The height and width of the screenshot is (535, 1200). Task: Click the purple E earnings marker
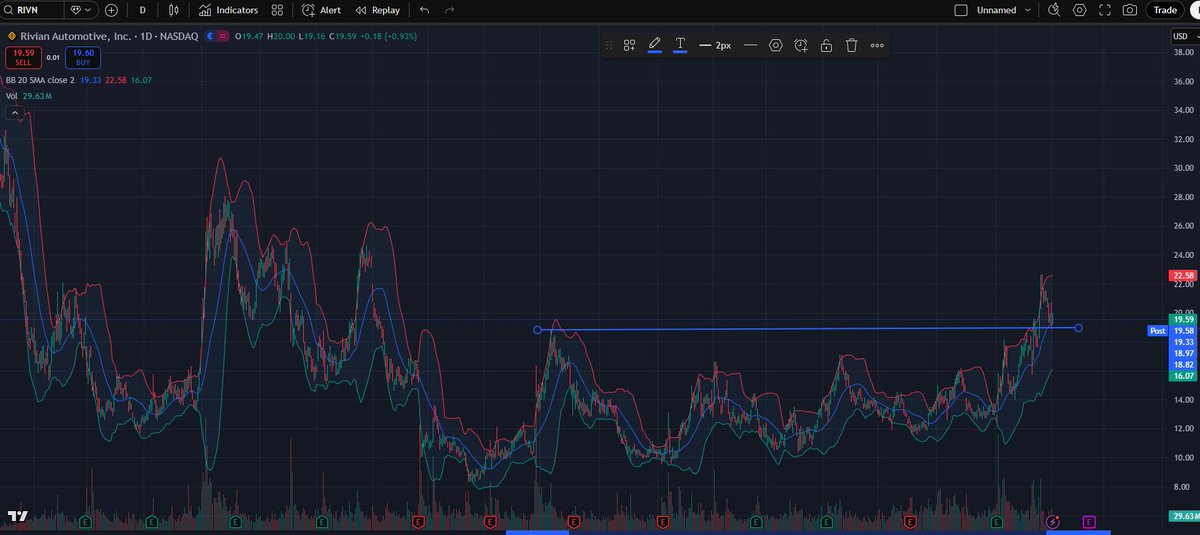[1089, 521]
